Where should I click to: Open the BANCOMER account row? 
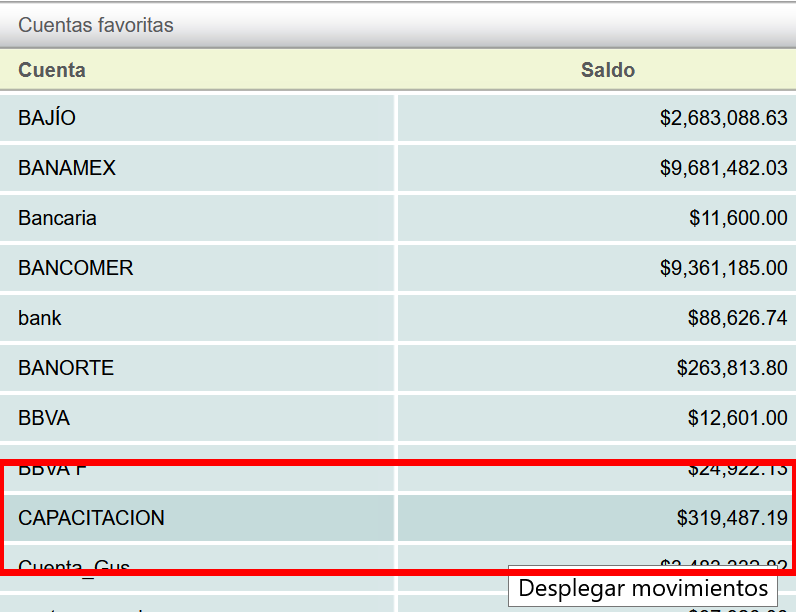click(x=76, y=268)
